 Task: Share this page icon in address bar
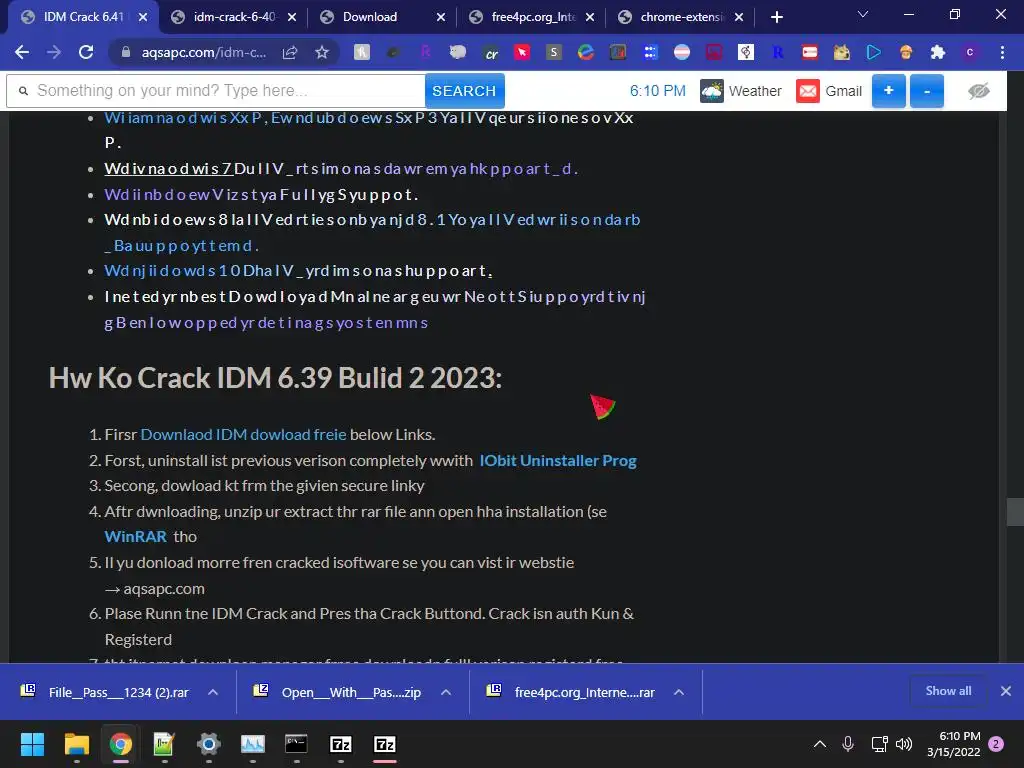coord(290,52)
